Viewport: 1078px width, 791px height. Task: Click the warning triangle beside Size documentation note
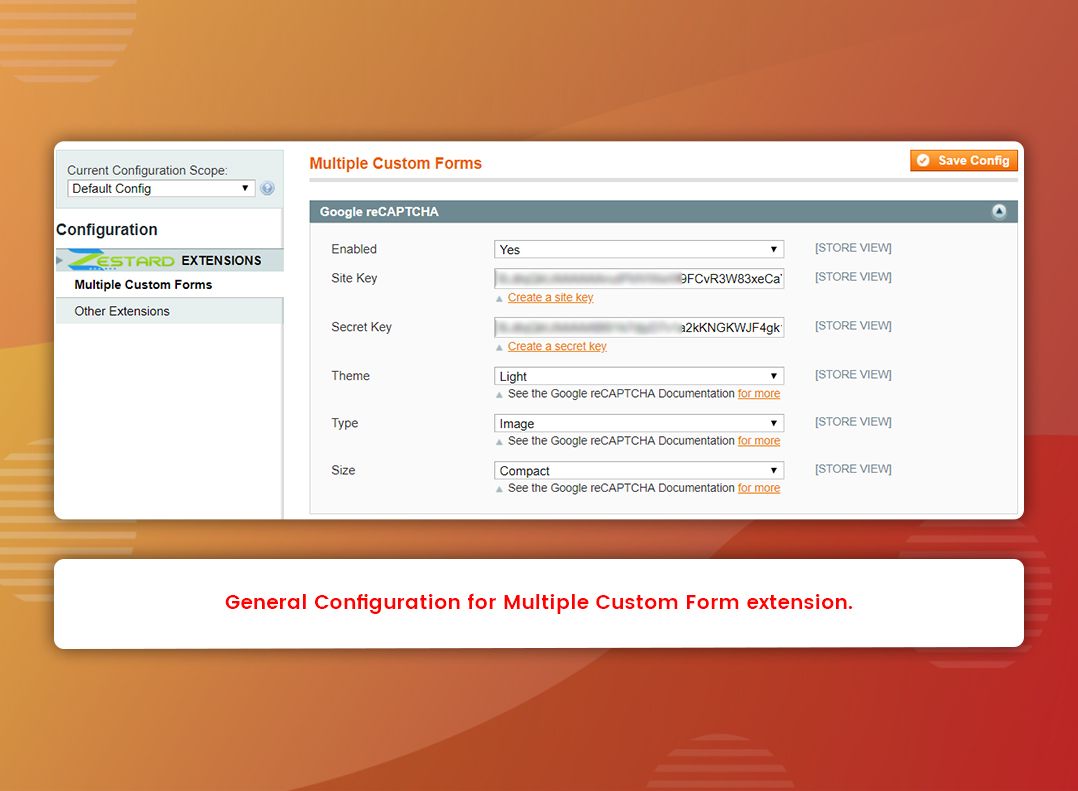coord(500,488)
